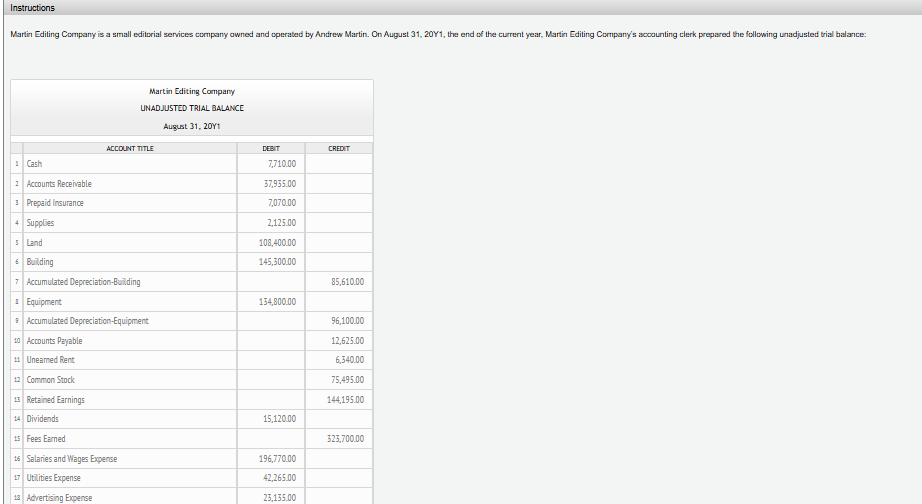Click the August 31, 20Y1 date heading
This screenshot has height=504, width=922.
click(192, 126)
